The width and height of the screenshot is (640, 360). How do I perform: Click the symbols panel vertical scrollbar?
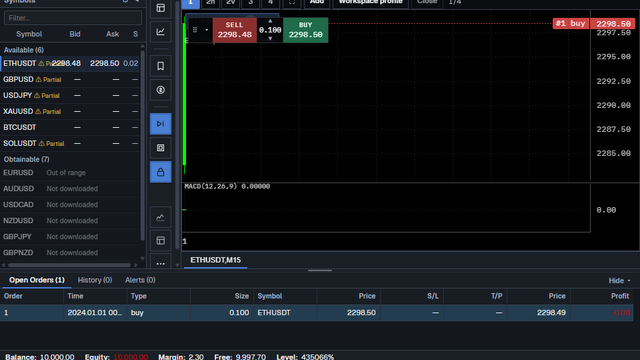142,145
